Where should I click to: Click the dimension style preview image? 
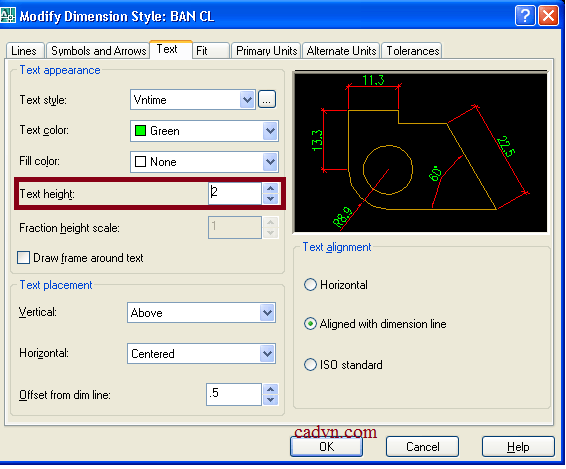coord(421,152)
